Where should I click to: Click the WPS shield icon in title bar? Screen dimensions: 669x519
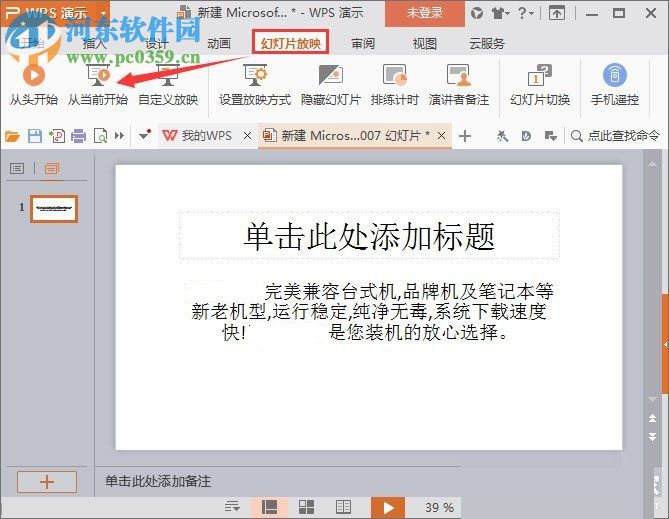click(477, 14)
